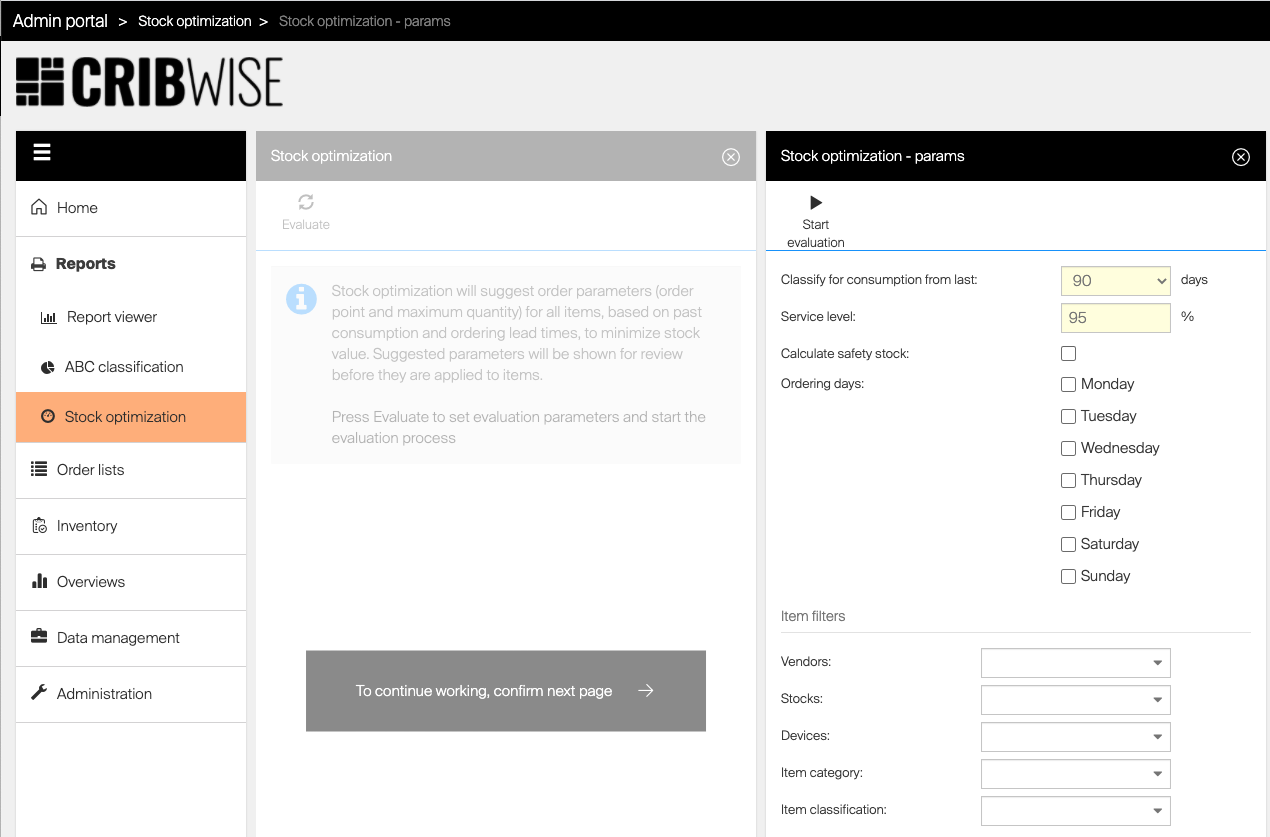Click the Inventory clipboard icon
The height and width of the screenshot is (837, 1270).
click(x=39, y=526)
